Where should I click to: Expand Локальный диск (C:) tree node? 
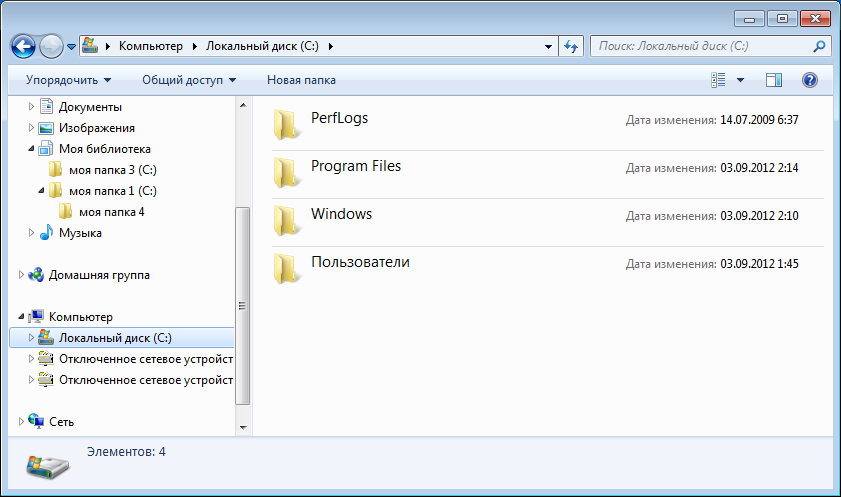tap(31, 337)
